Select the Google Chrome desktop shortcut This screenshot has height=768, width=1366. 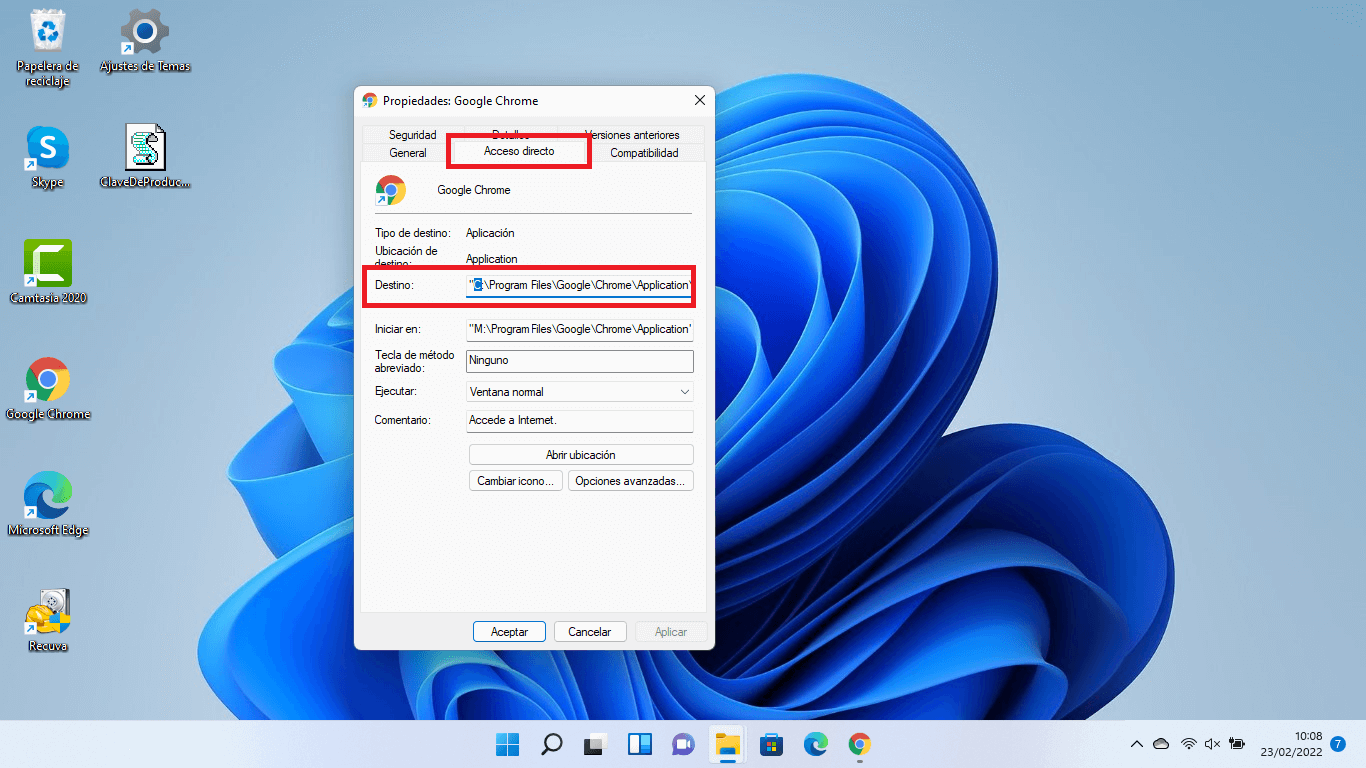pyautogui.click(x=47, y=389)
